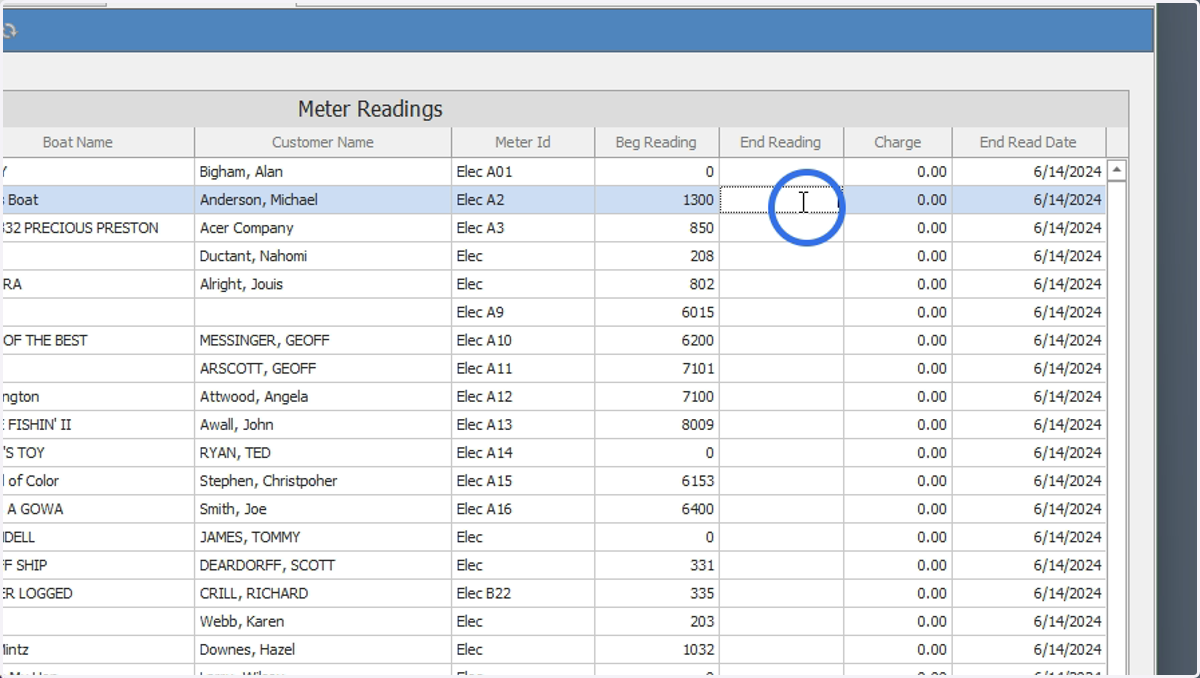Screen dimensions: 1200x678
Task: Click the Meter Id column header
Action: (x=523, y=142)
